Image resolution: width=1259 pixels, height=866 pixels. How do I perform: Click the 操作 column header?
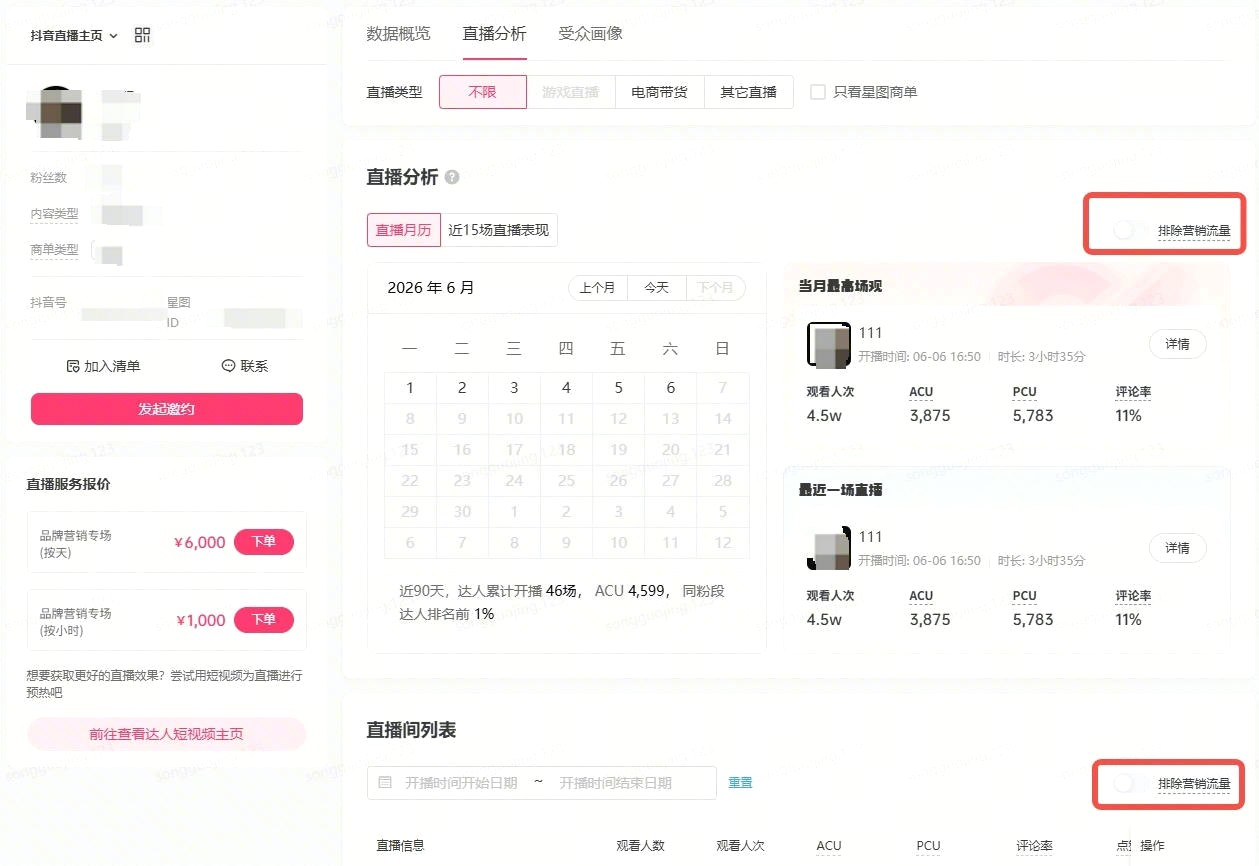(1152, 846)
